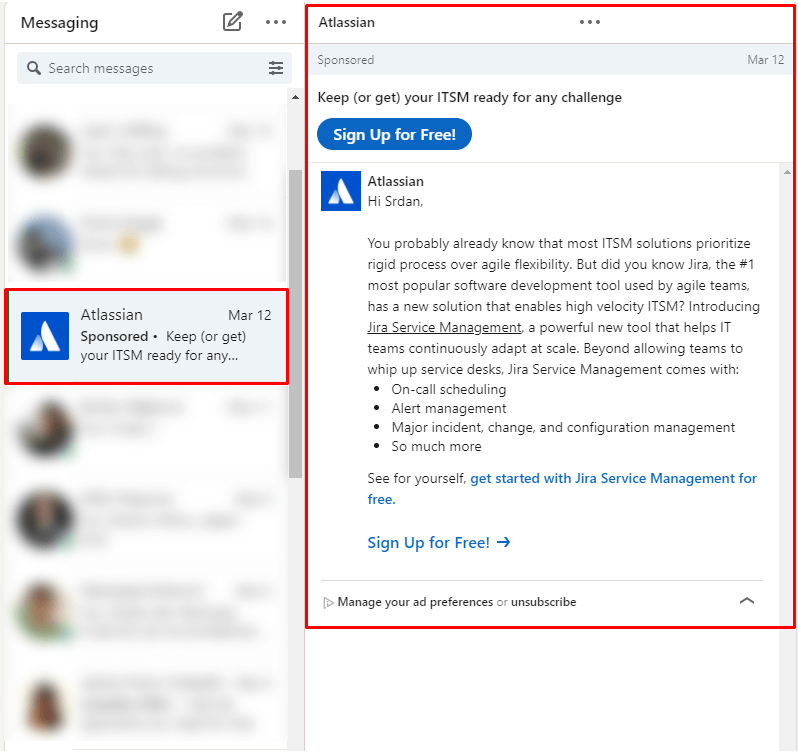Click the Atlassian sender name above the greeting
Screen dimensions: 798x756
395,181
